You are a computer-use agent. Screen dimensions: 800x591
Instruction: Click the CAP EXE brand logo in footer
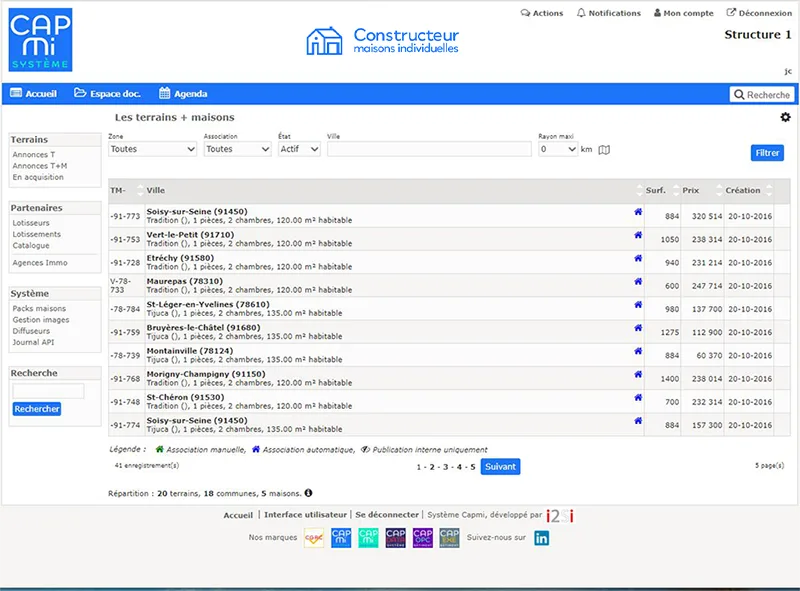pyautogui.click(x=449, y=538)
